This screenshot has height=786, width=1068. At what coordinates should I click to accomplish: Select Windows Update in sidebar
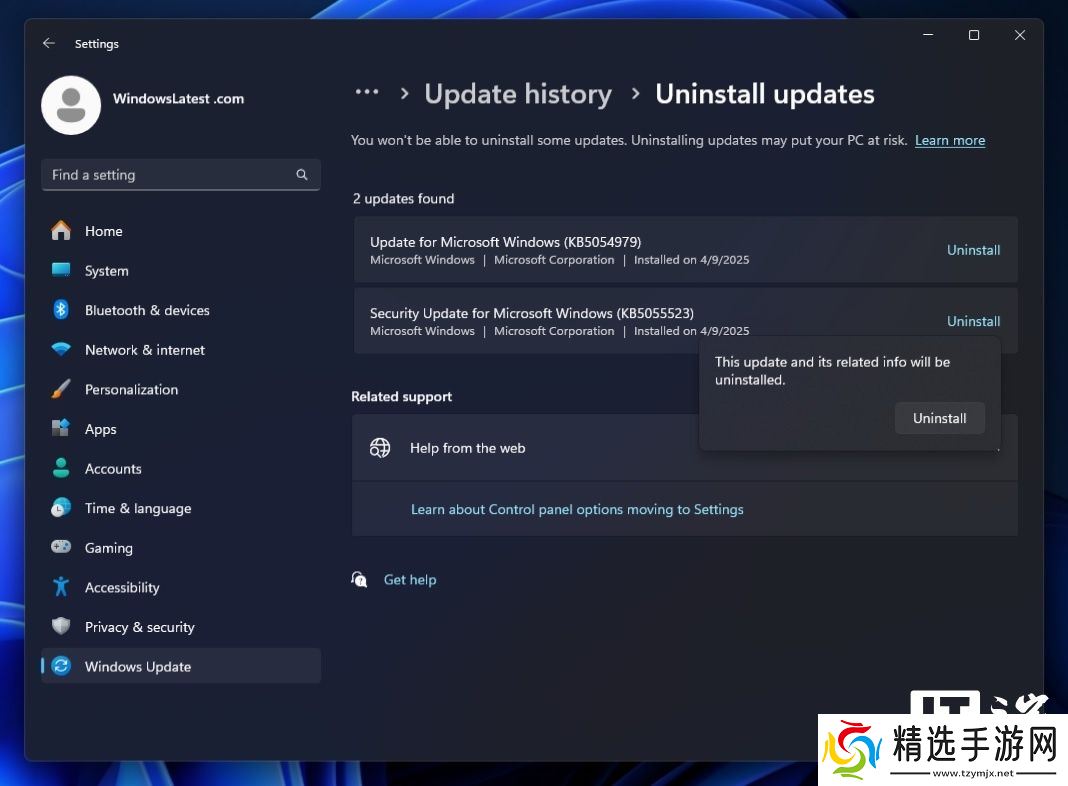click(x=138, y=667)
